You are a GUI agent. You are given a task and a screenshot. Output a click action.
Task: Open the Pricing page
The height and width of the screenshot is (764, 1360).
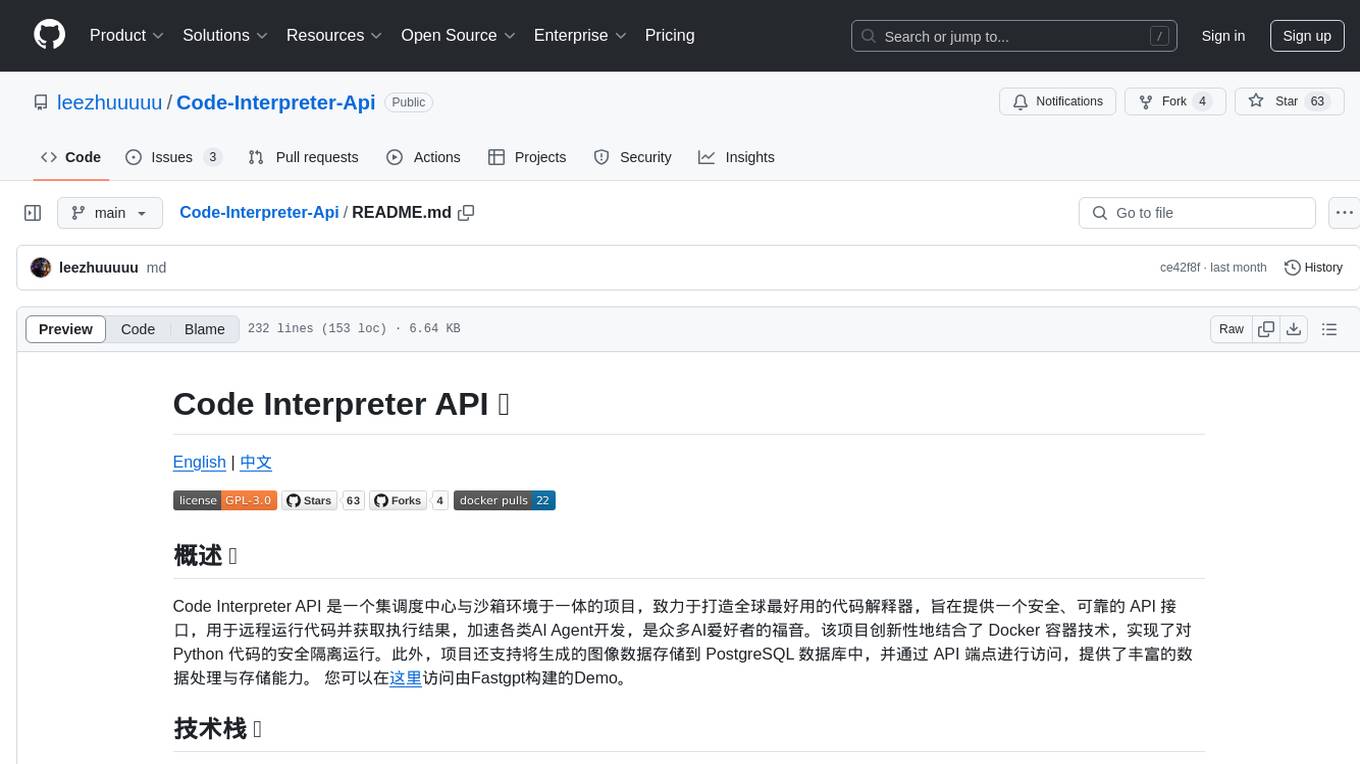click(670, 35)
